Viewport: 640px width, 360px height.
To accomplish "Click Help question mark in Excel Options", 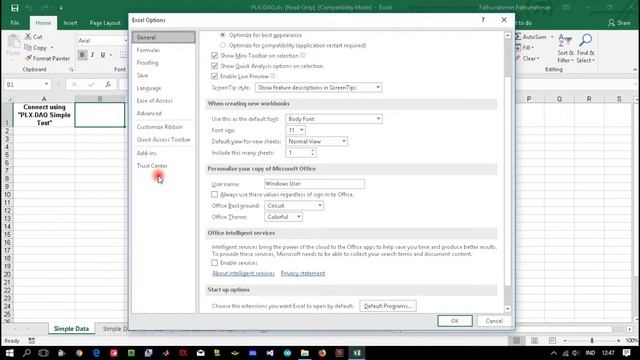I will pyautogui.click(x=483, y=20).
